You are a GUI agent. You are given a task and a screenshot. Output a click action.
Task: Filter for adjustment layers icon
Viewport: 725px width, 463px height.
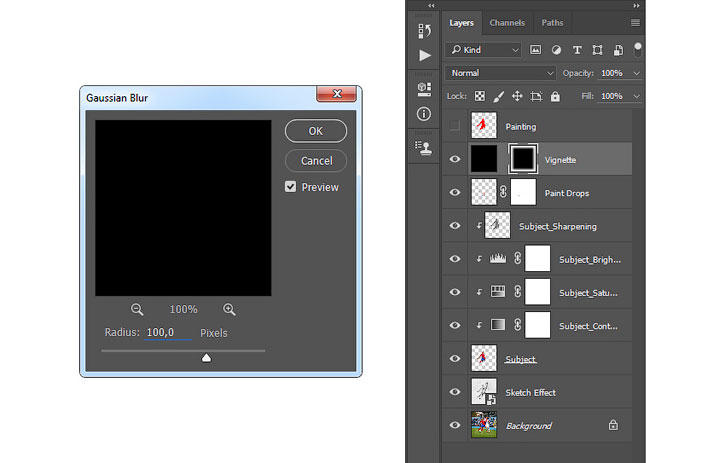point(556,50)
